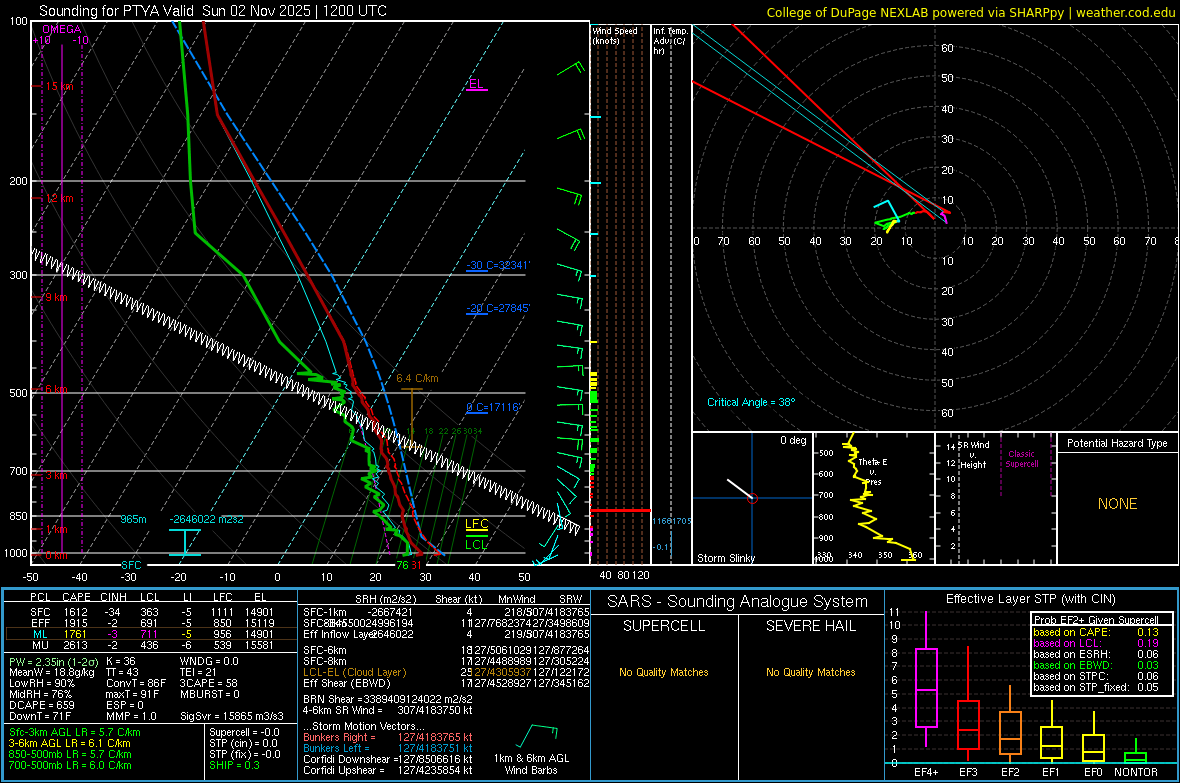Click the based on STP_fixed probability row

(x=1096, y=687)
